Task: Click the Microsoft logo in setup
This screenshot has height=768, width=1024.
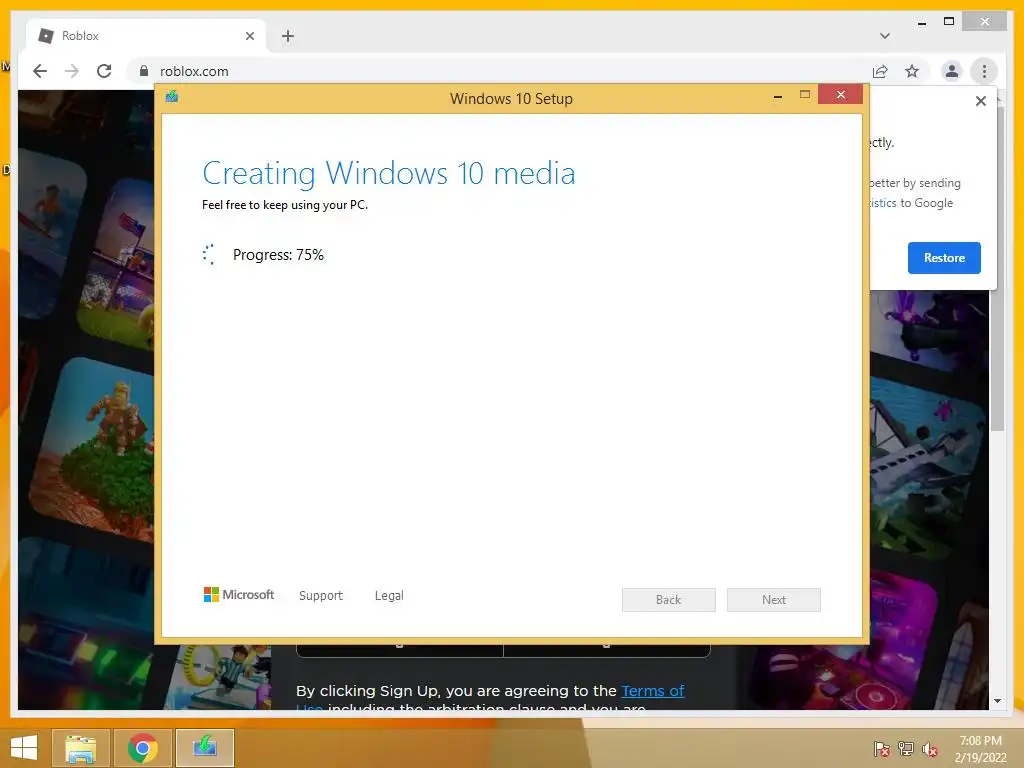Action: 239,594
